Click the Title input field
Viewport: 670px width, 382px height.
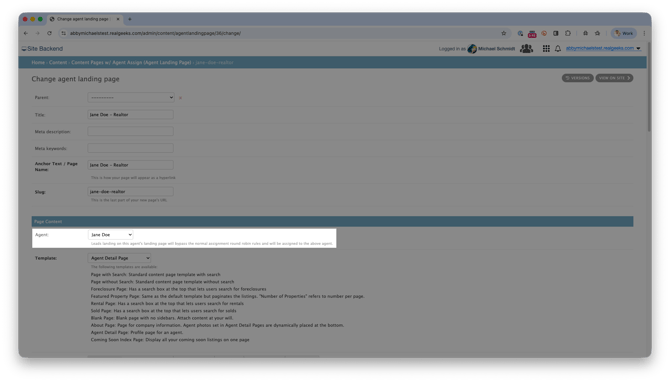click(x=130, y=115)
